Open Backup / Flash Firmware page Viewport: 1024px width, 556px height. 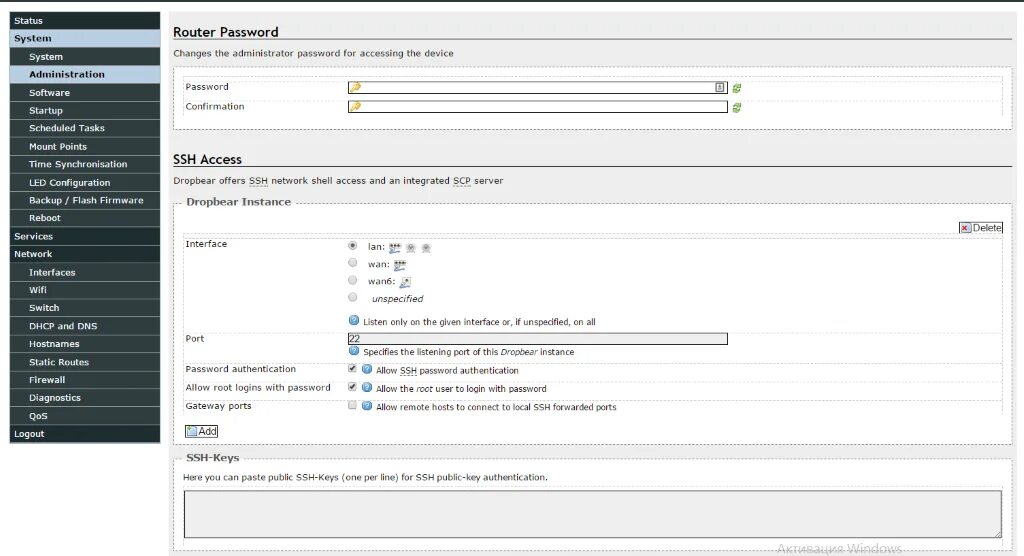click(86, 200)
